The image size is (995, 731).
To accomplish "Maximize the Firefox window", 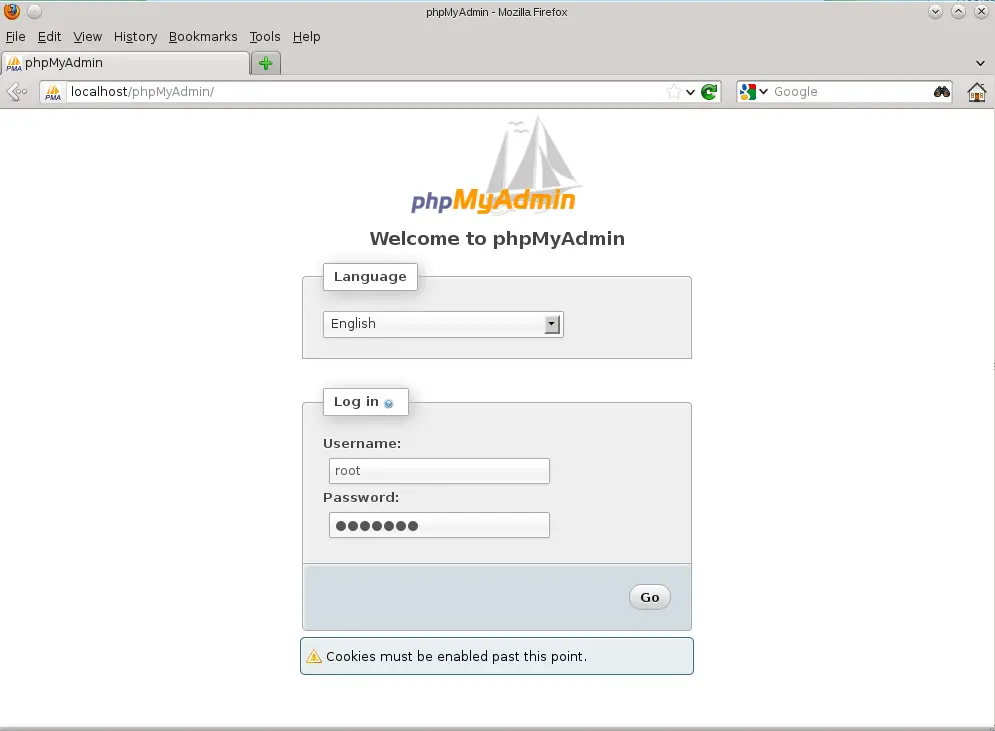I will [958, 11].
